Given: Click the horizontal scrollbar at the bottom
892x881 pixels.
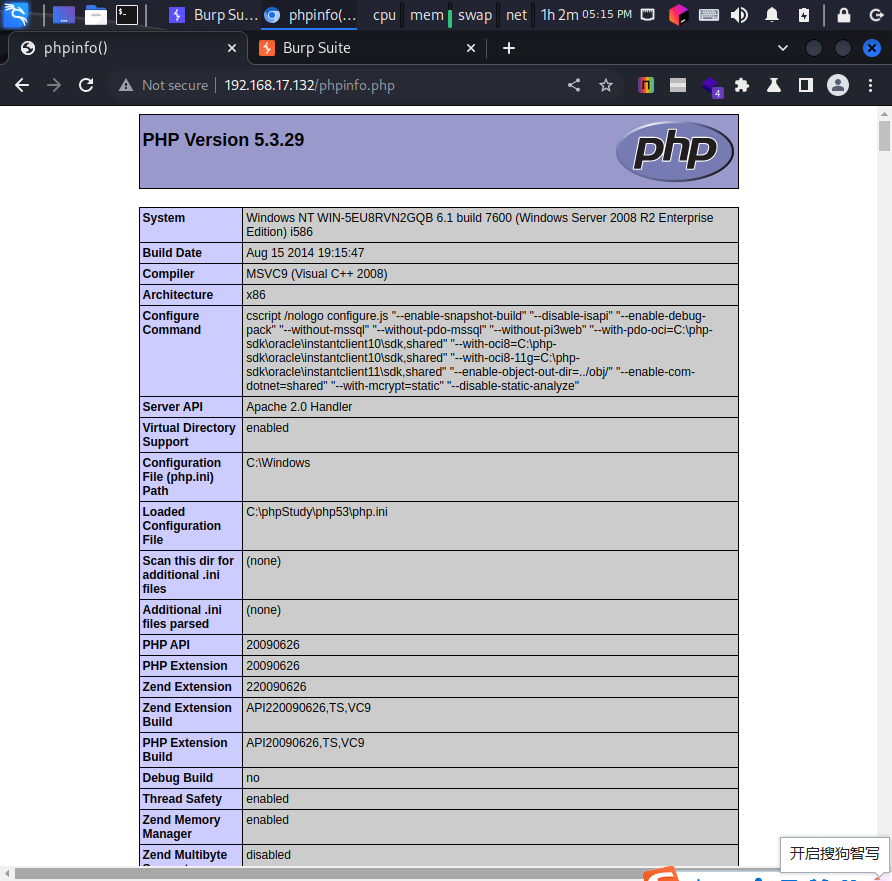Looking at the screenshot, I should (330, 873).
